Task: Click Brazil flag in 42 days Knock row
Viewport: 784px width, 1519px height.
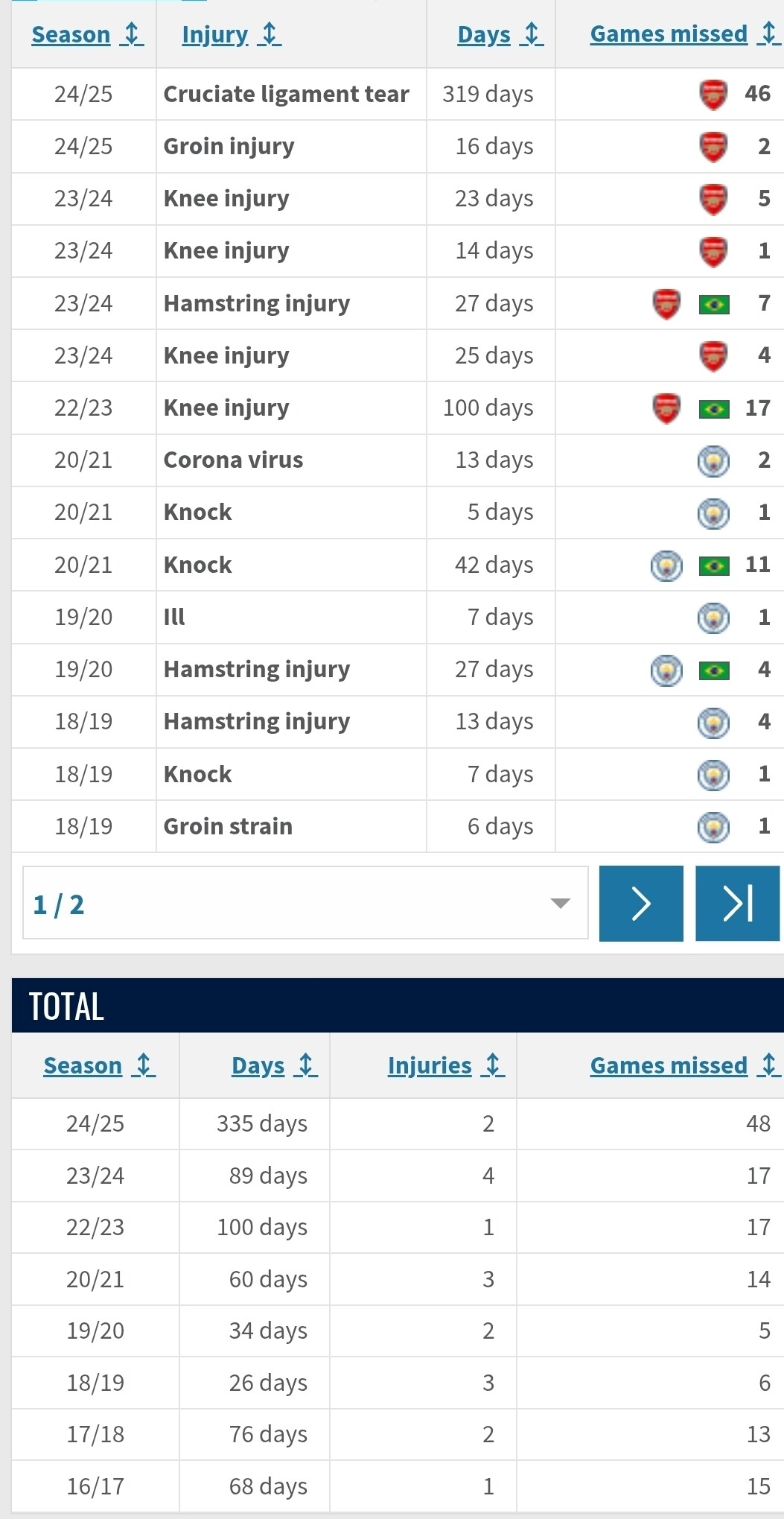Action: point(714,566)
